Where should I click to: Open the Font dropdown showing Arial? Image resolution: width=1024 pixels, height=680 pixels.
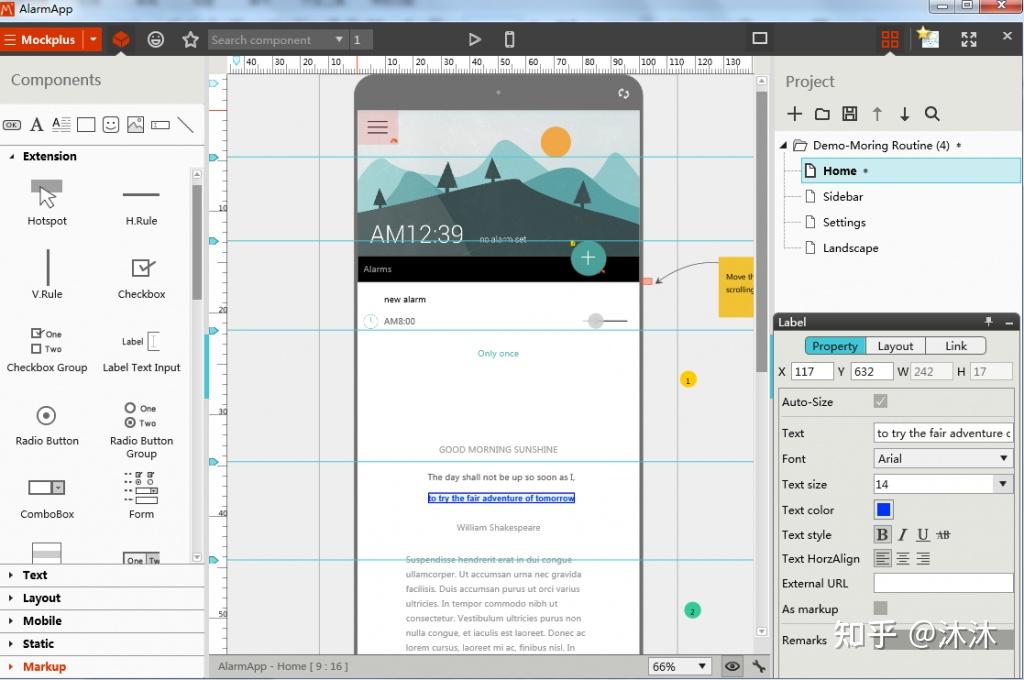coord(943,459)
